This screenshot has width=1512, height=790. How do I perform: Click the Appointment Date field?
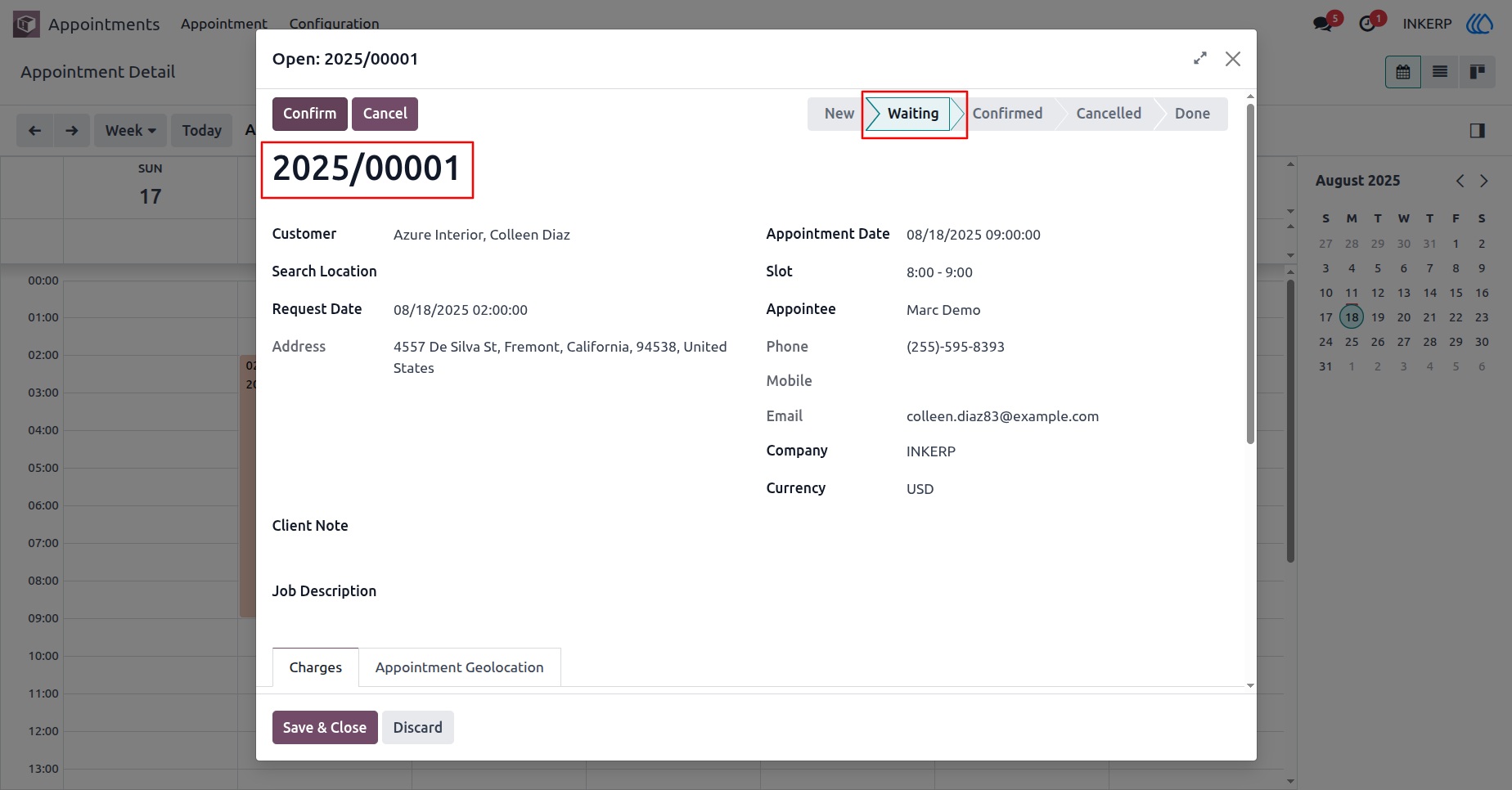click(973, 235)
